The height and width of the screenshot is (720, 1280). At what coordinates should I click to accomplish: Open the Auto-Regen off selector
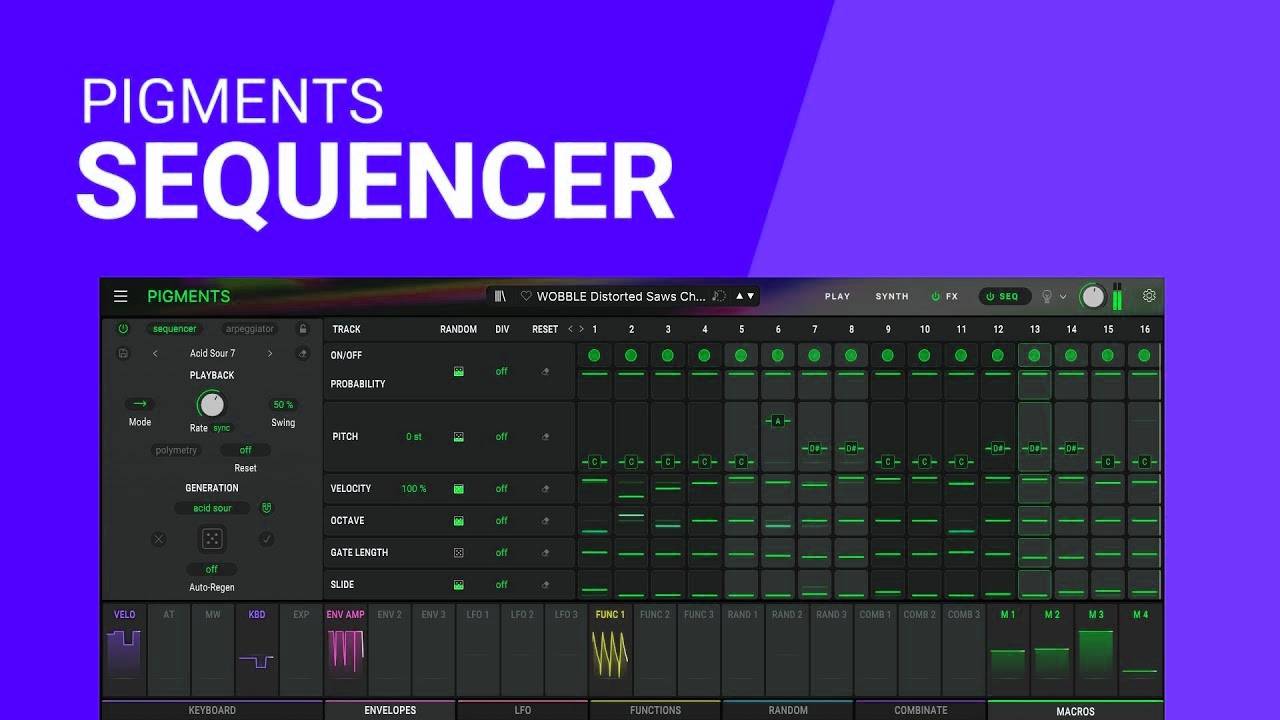point(212,569)
